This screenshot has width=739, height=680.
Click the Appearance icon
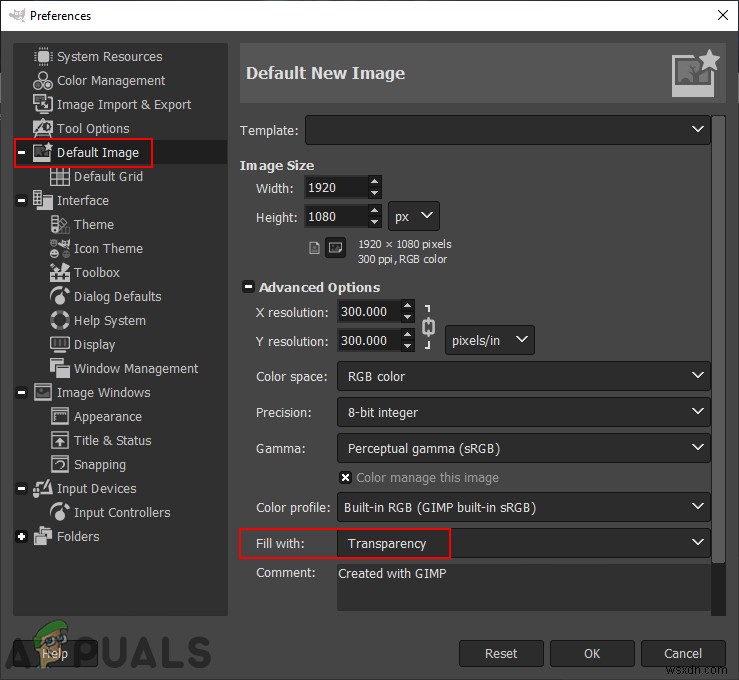[x=60, y=416]
